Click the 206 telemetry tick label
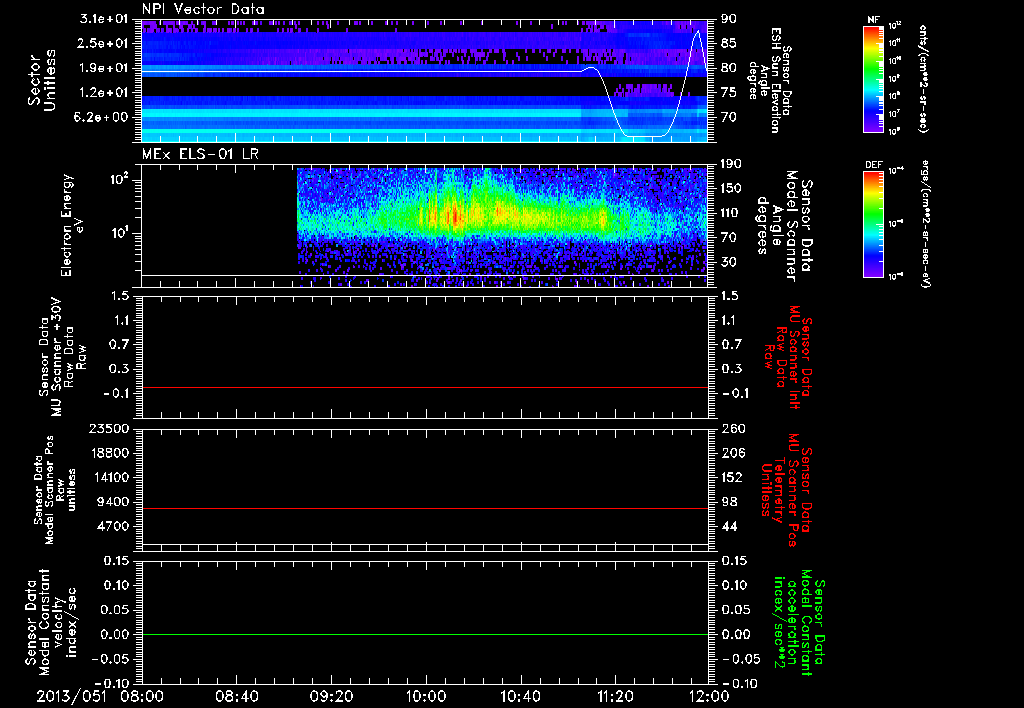The image size is (1024, 708). pos(732,453)
